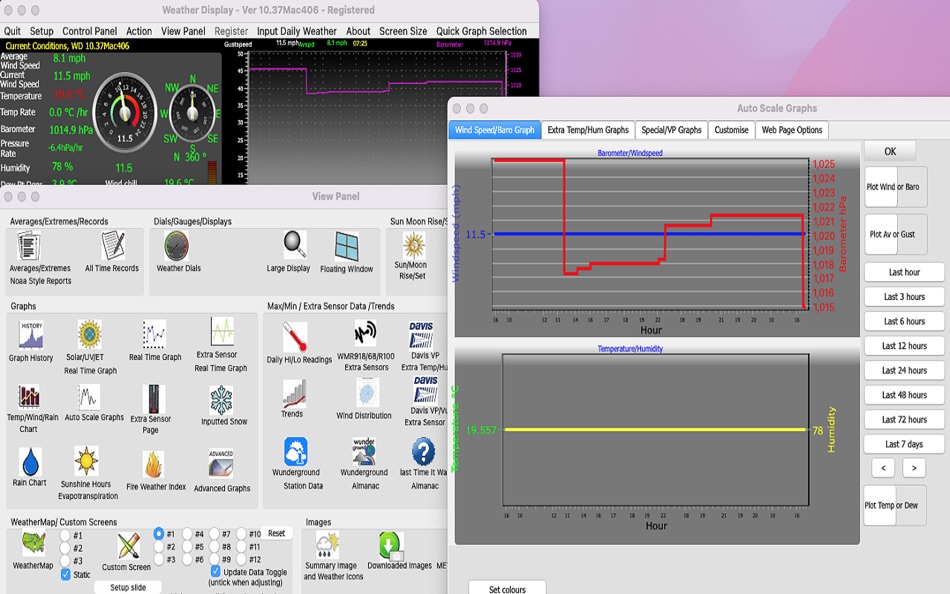Step graph back with the < button
Viewport: 950px width, 594px height.
point(883,467)
